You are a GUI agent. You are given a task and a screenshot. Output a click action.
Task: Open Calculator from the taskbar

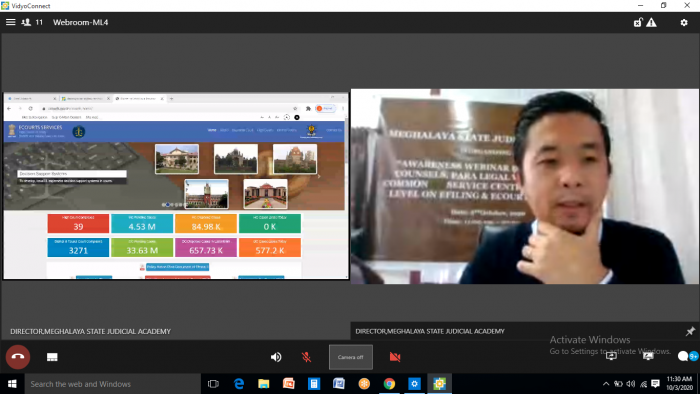[x=314, y=384]
